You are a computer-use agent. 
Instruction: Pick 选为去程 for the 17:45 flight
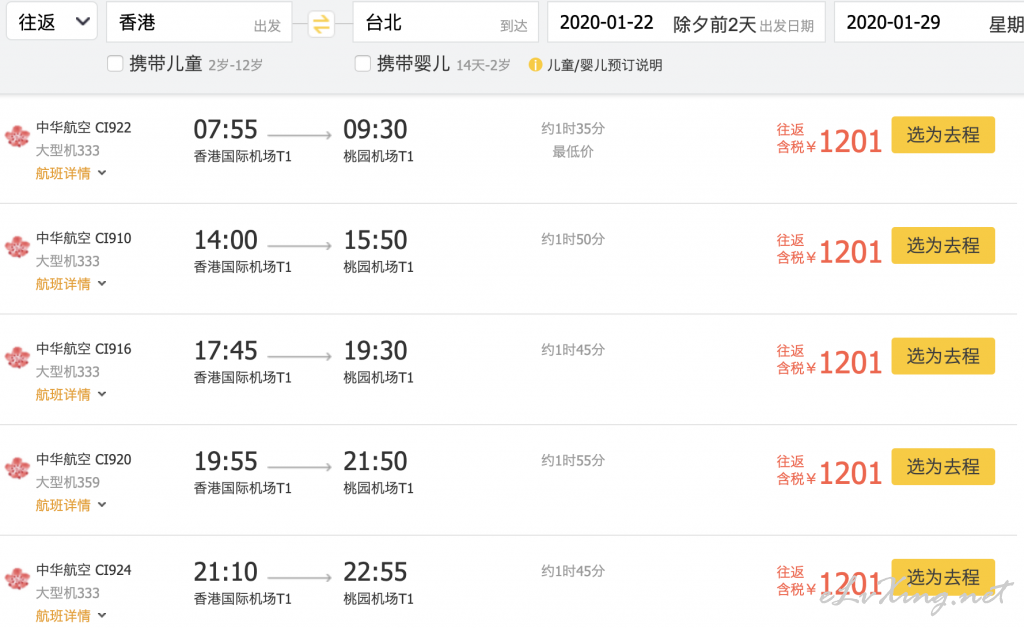coord(943,356)
